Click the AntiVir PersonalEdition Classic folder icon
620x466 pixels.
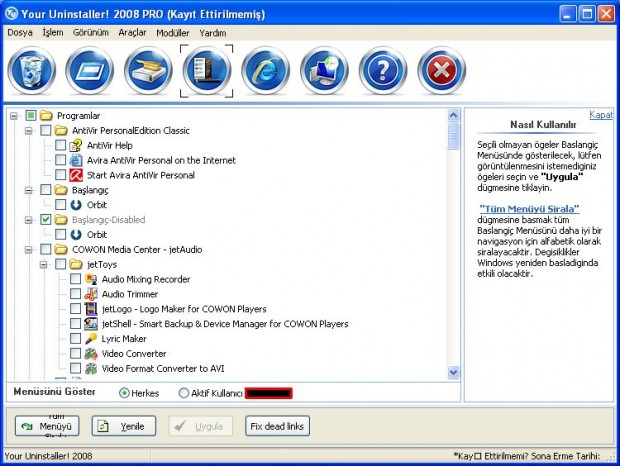point(60,130)
